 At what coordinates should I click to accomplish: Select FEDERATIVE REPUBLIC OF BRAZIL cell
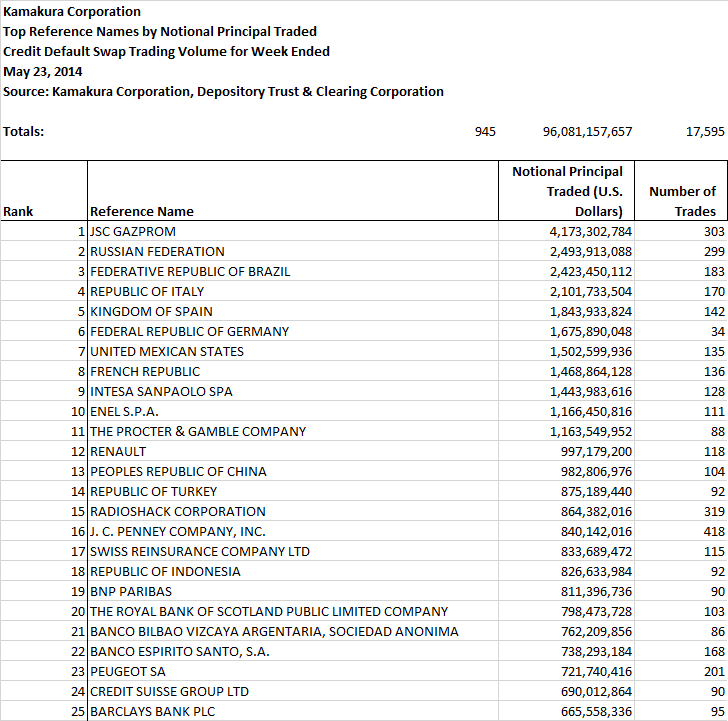(x=293, y=271)
